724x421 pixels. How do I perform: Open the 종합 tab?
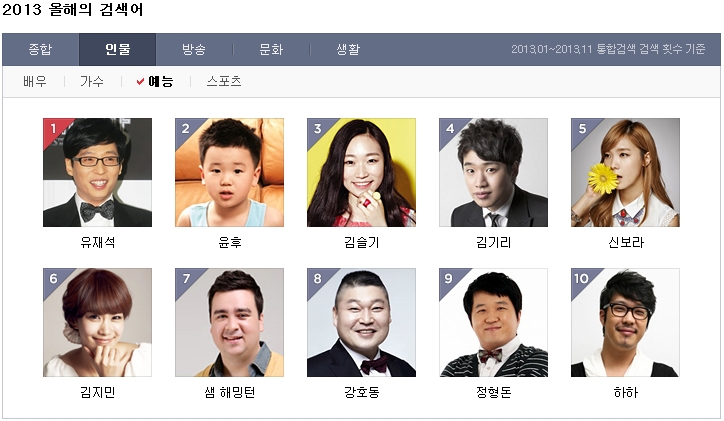[x=41, y=49]
